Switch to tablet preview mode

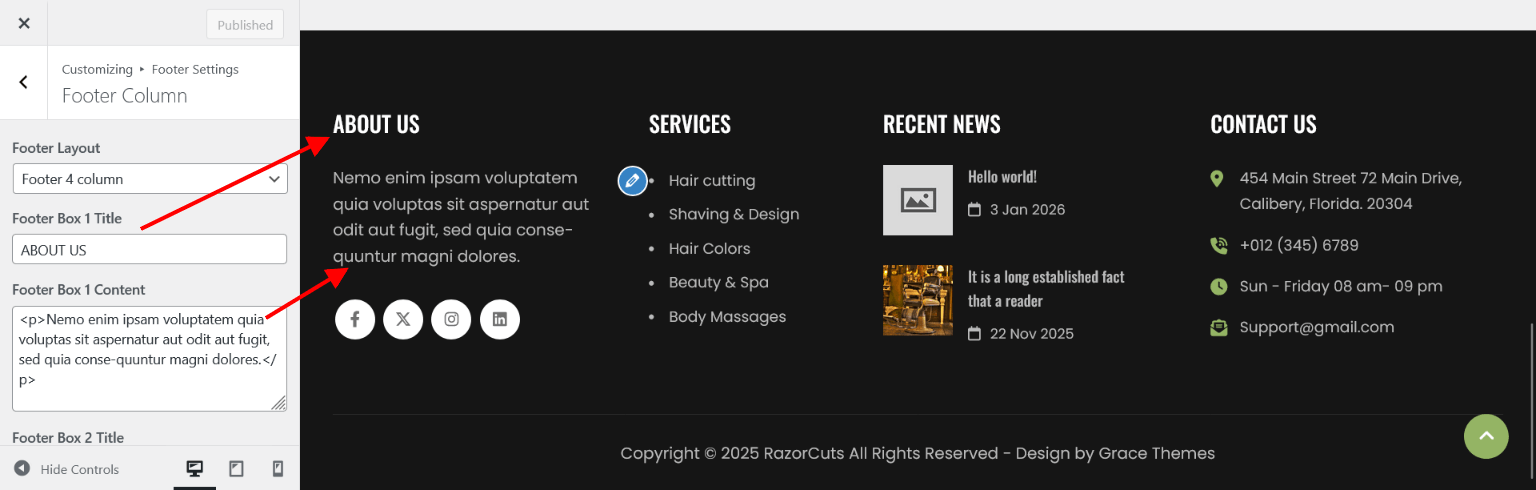tap(236, 469)
